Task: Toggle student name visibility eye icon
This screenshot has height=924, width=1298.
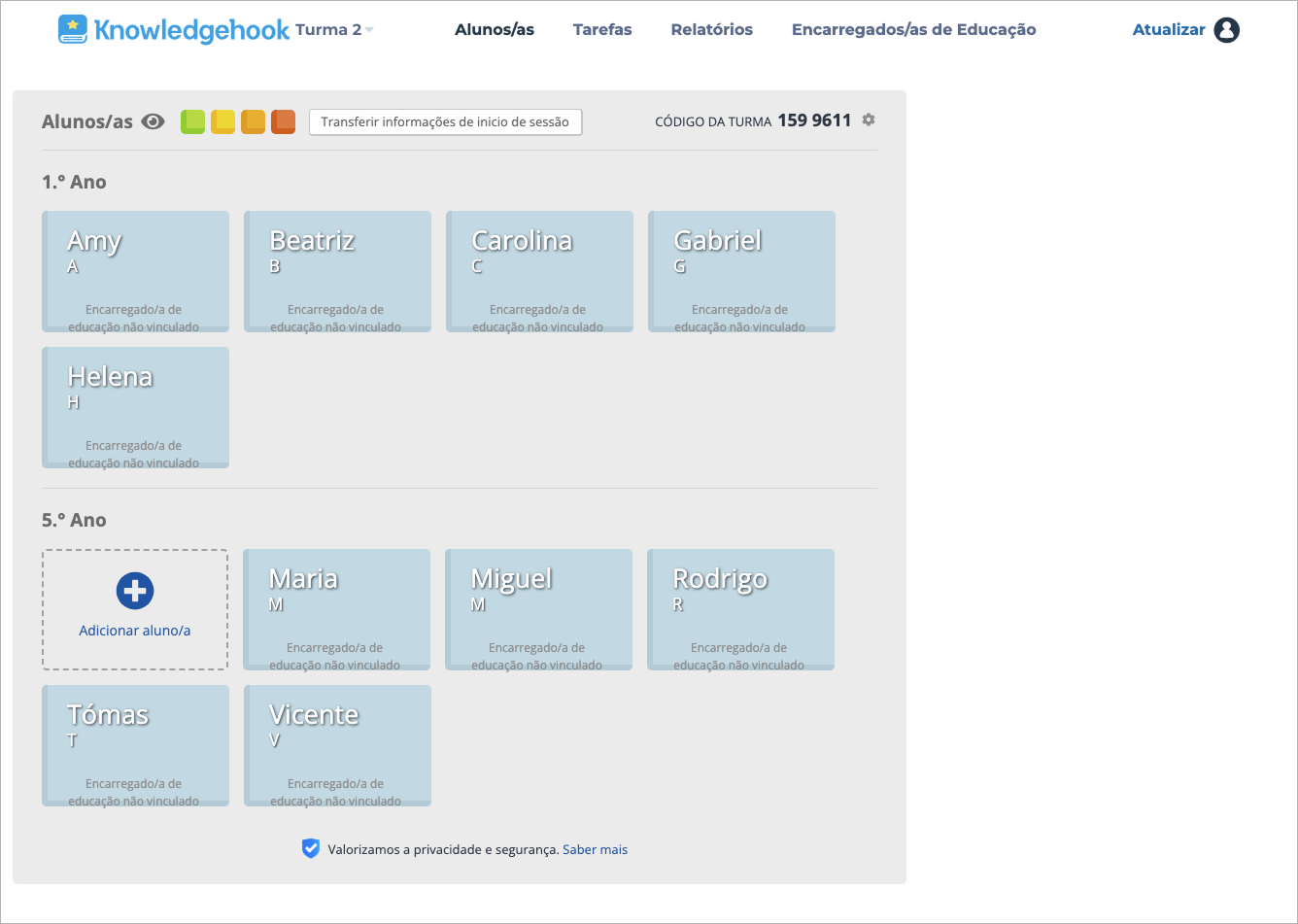Action: click(153, 121)
